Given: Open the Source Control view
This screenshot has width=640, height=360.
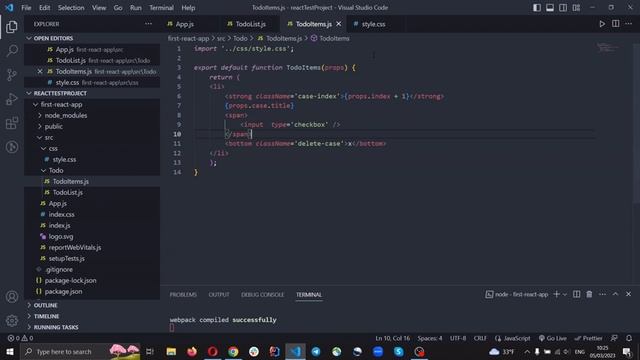Looking at the screenshot, I should [12, 75].
